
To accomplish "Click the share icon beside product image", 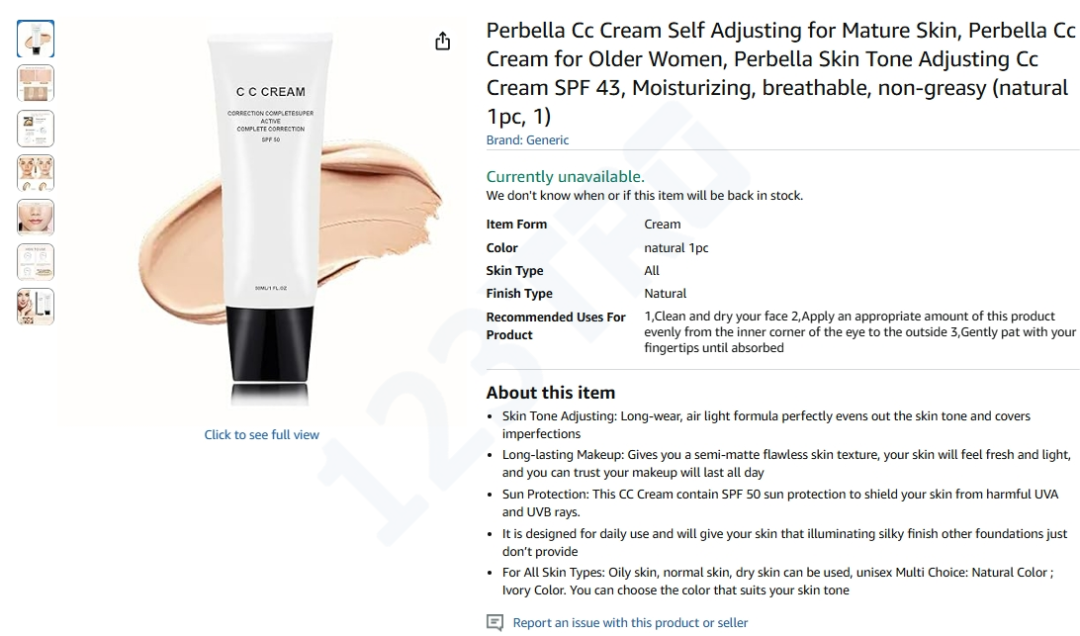I will click(x=442, y=41).
